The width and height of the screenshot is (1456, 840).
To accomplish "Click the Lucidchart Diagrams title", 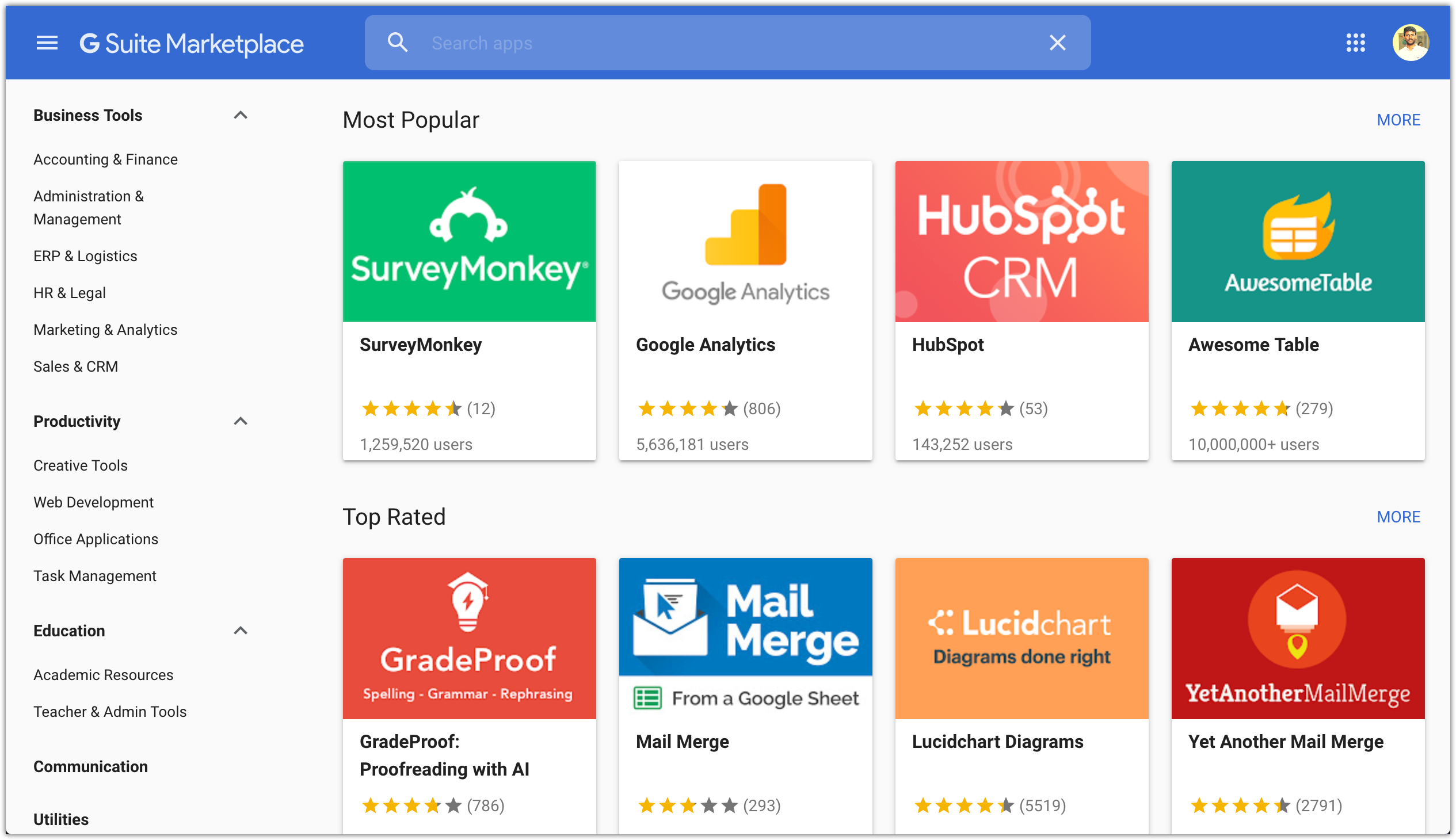I will [x=997, y=742].
